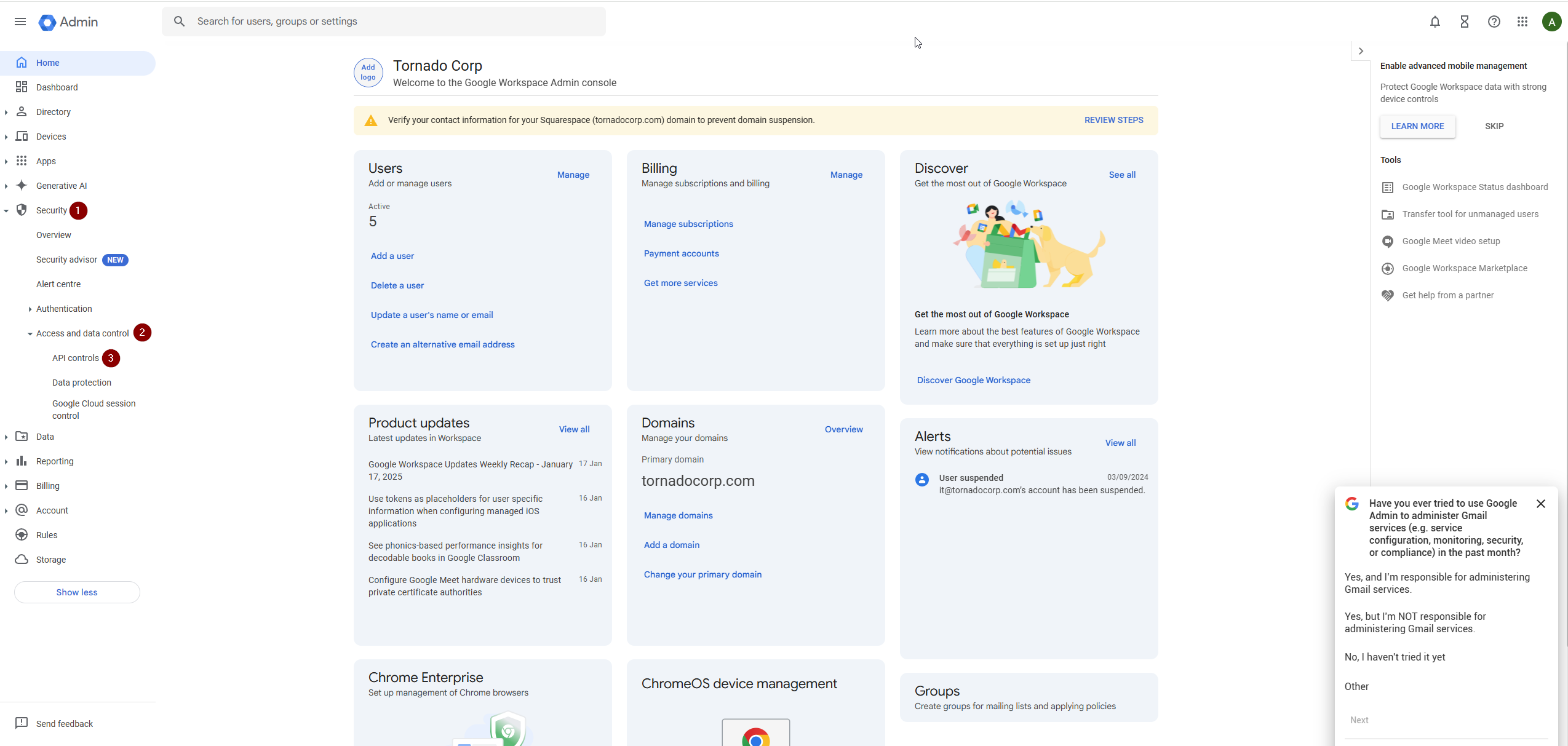1568x746 pixels.
Task: Open Alert centre in Security menu
Action: click(58, 284)
